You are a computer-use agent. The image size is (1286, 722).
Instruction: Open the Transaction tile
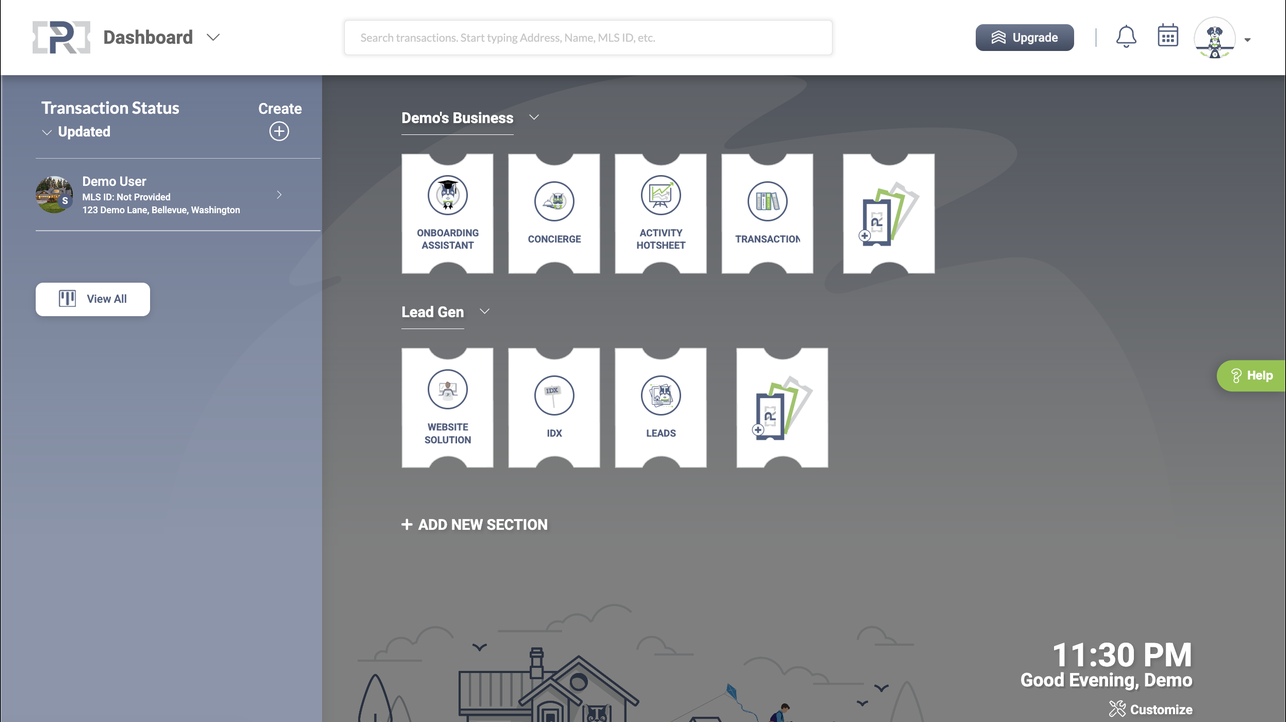767,213
